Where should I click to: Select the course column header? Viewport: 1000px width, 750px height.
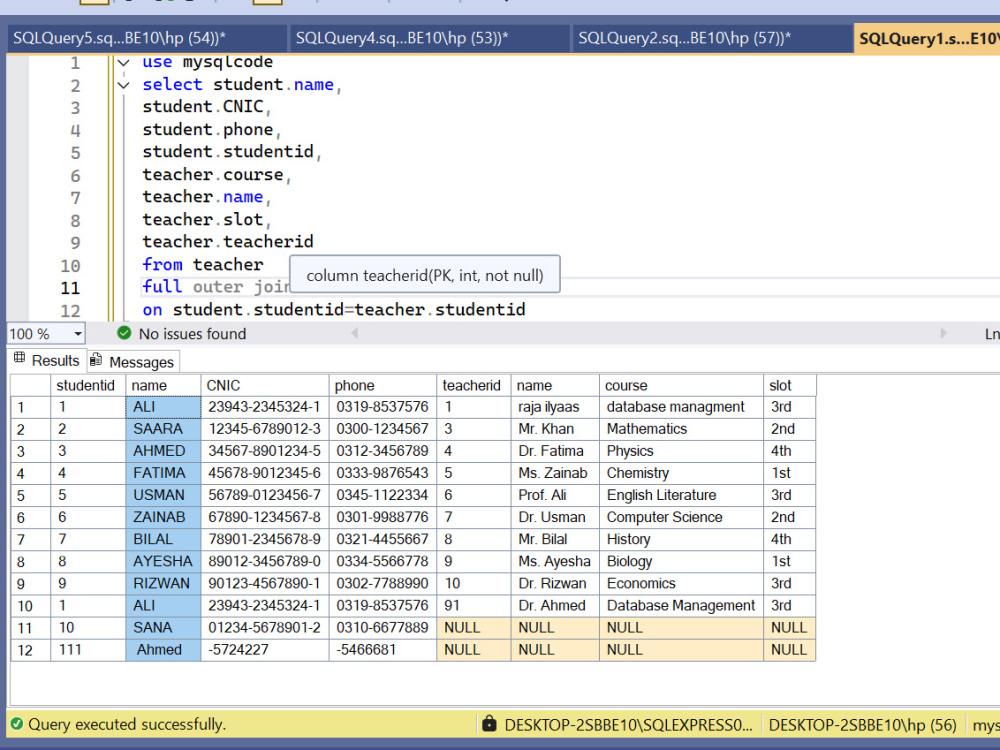[x=681, y=385]
